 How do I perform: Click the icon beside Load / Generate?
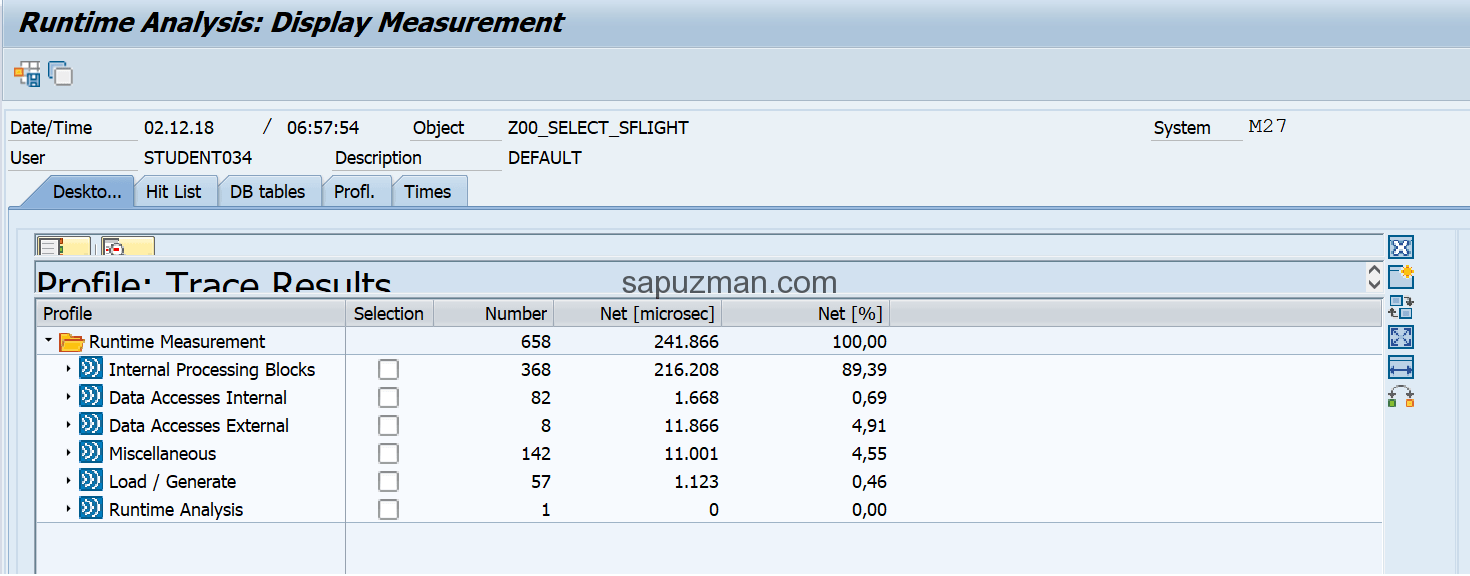[91, 481]
